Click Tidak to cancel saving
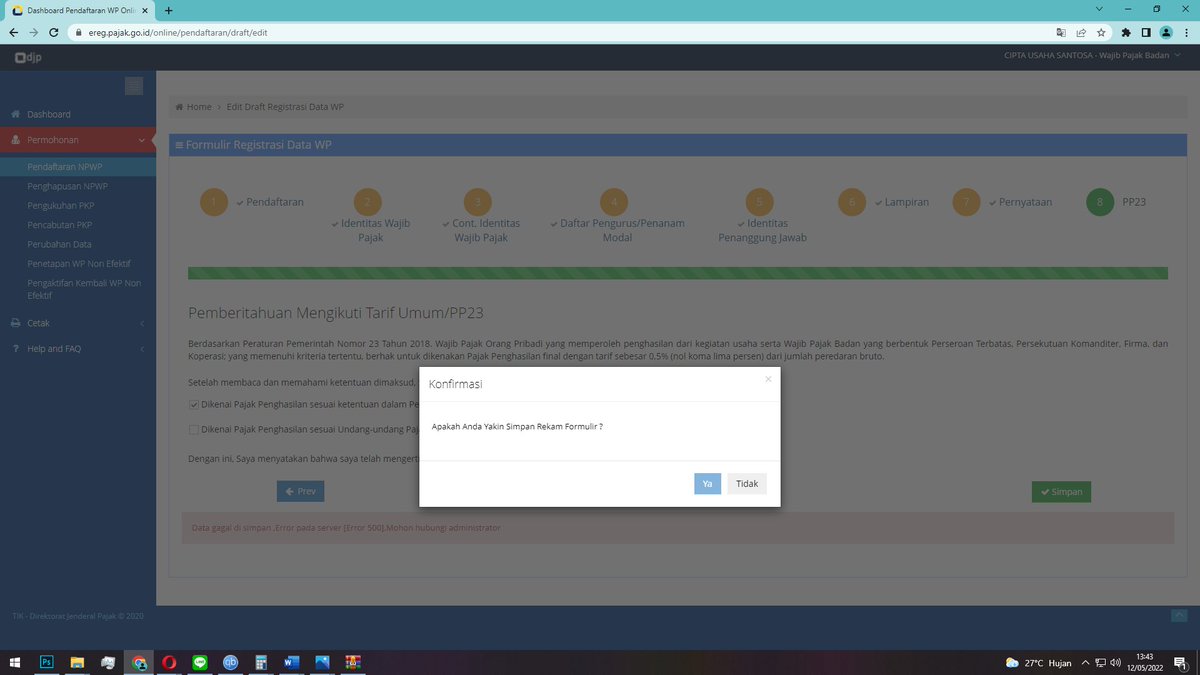 (x=747, y=483)
